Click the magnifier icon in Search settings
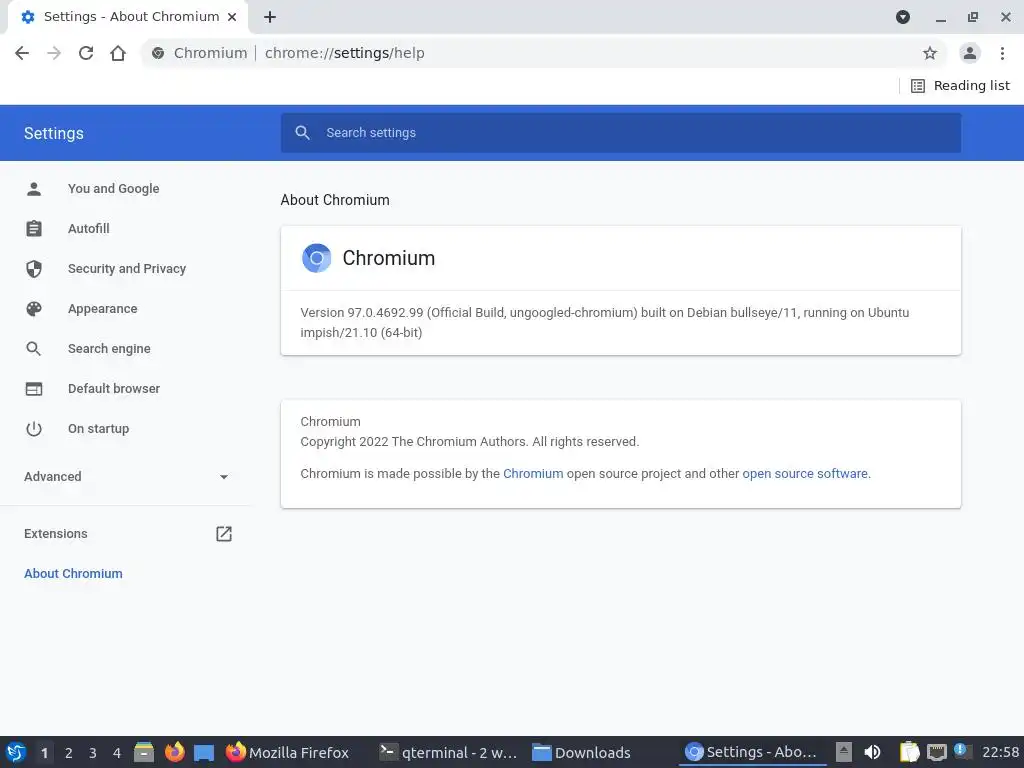This screenshot has width=1024, height=768. click(302, 133)
